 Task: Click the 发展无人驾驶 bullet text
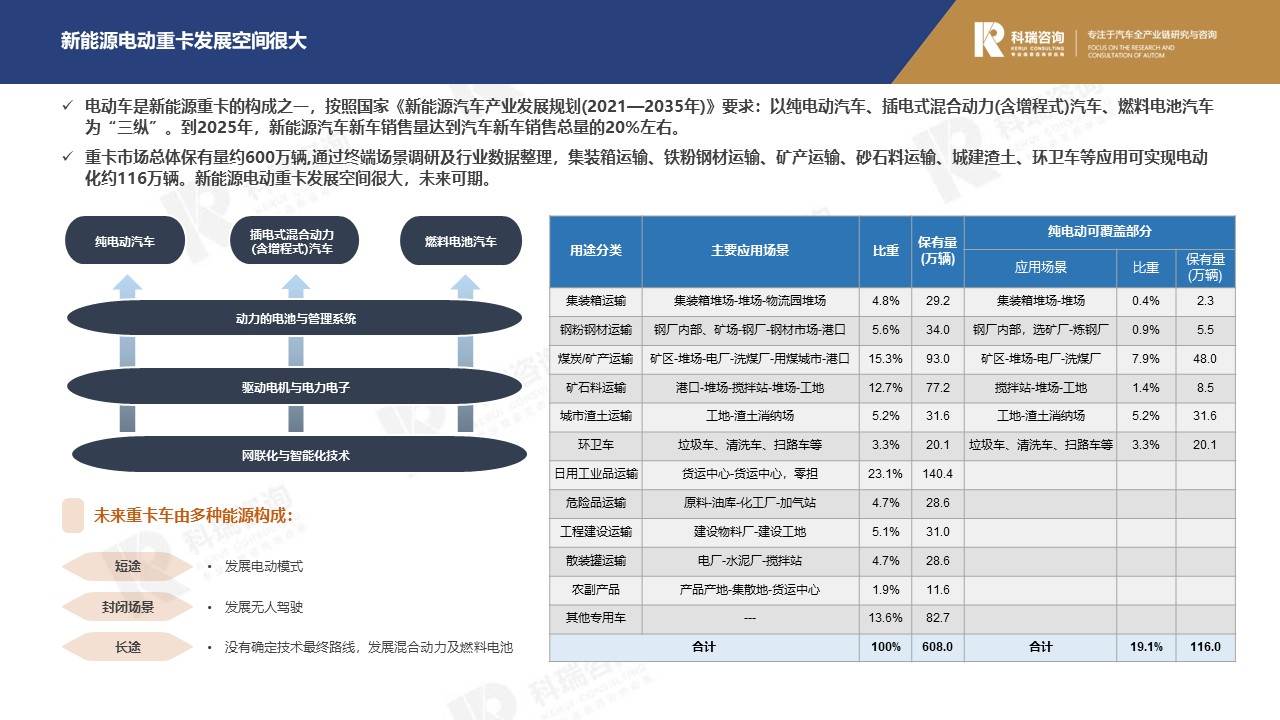pos(264,607)
